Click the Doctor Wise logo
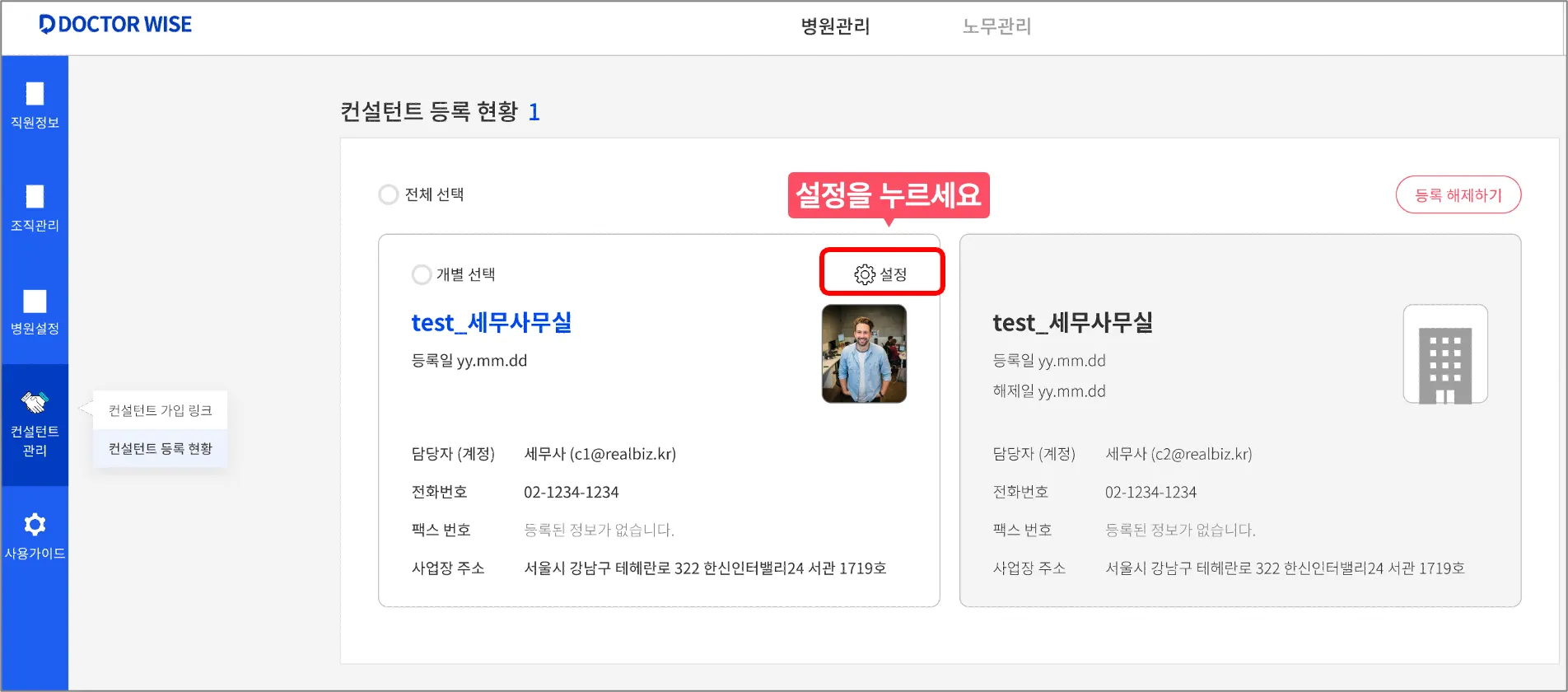1568x692 pixels. pyautogui.click(x=115, y=25)
